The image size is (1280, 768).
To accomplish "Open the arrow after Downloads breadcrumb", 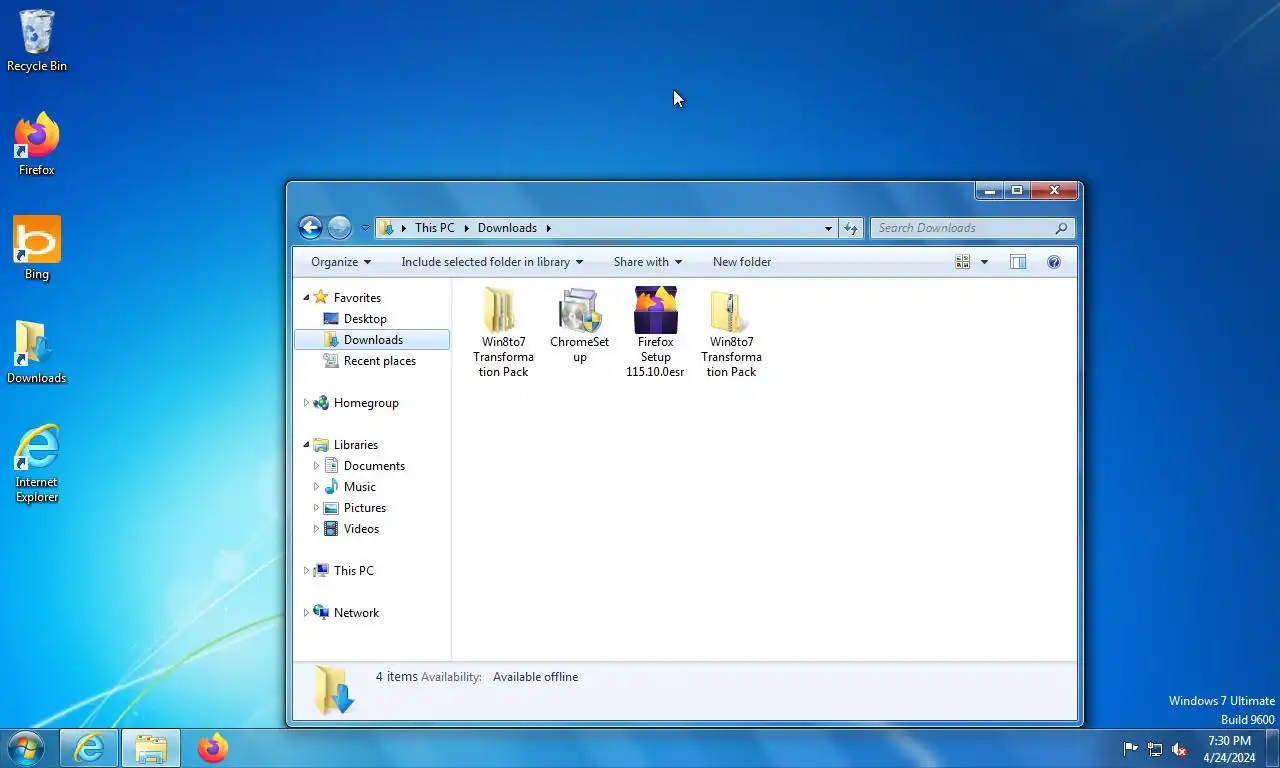I will coord(548,228).
